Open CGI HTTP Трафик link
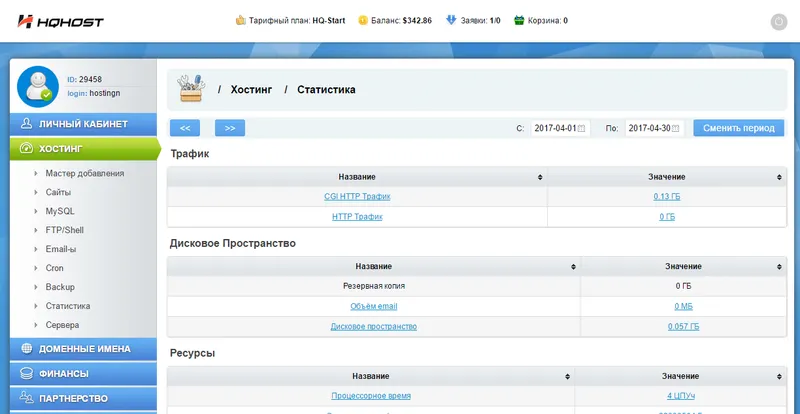Image resolution: width=800 pixels, height=414 pixels. (x=357, y=197)
